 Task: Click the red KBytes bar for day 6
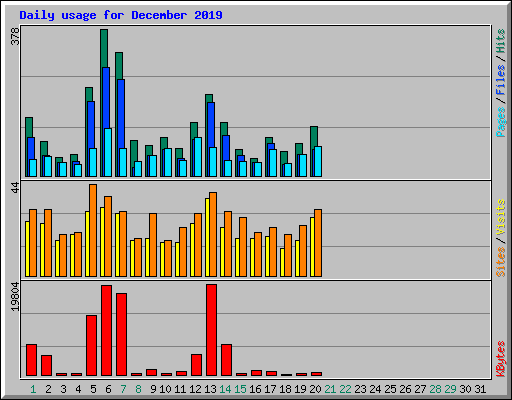pos(106,330)
